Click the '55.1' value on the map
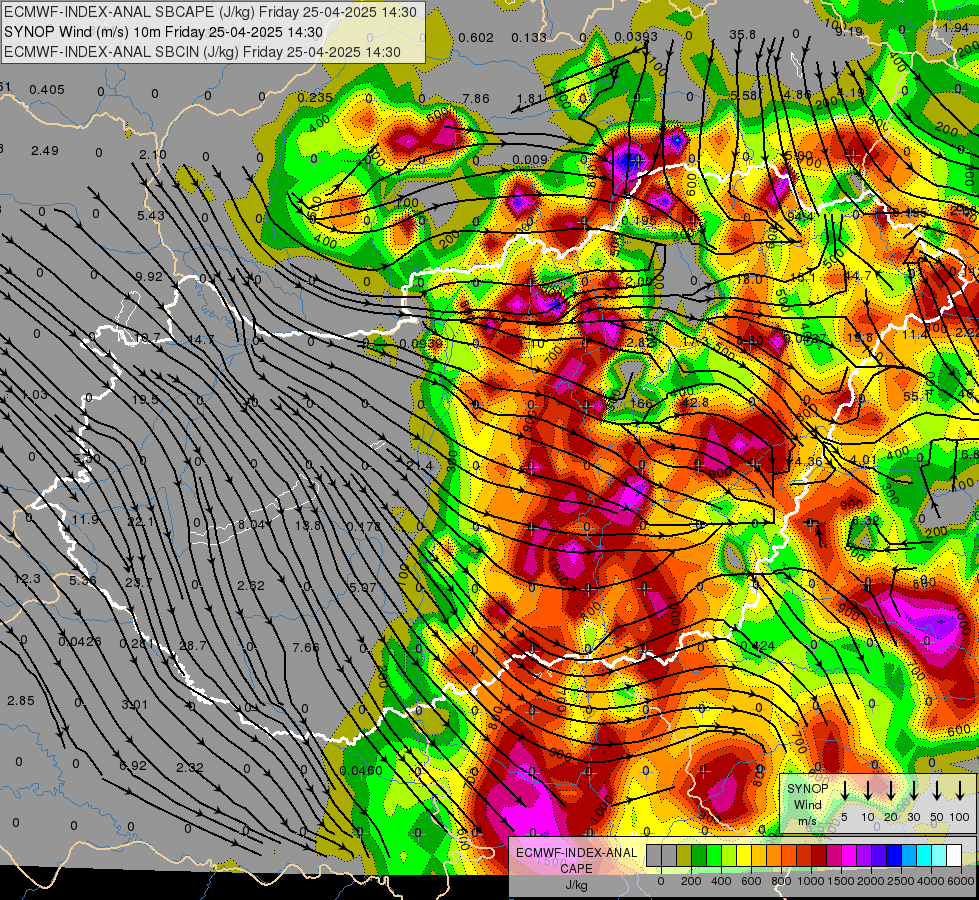Image resolution: width=979 pixels, height=900 pixels. [x=917, y=397]
